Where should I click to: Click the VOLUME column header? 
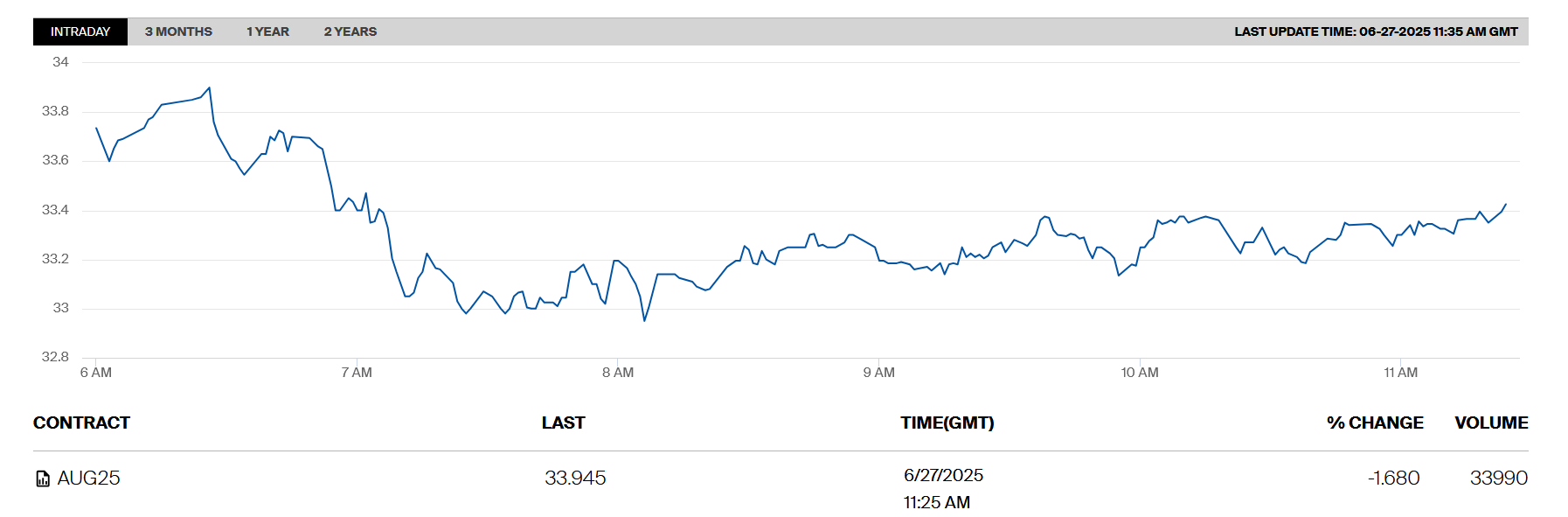[x=1490, y=423]
